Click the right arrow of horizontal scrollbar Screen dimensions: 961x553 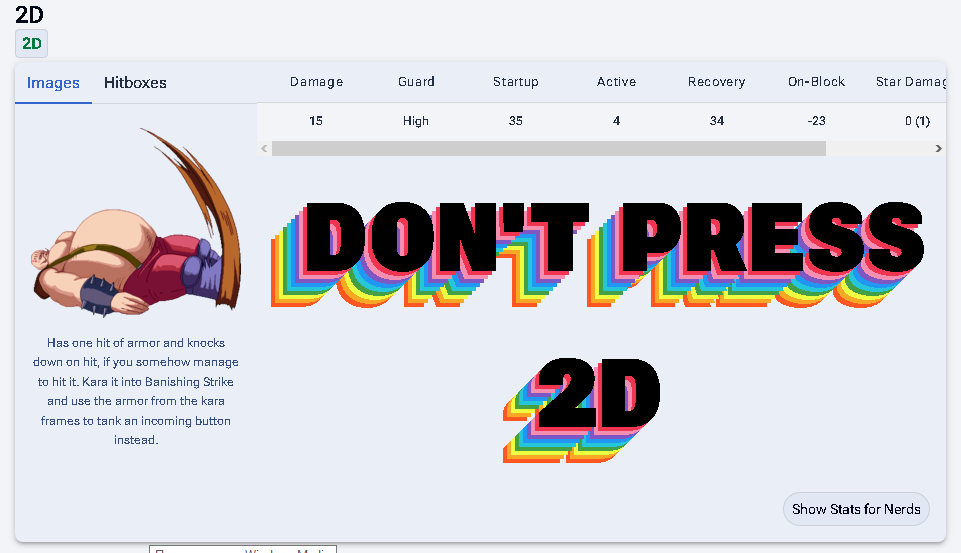click(x=938, y=148)
